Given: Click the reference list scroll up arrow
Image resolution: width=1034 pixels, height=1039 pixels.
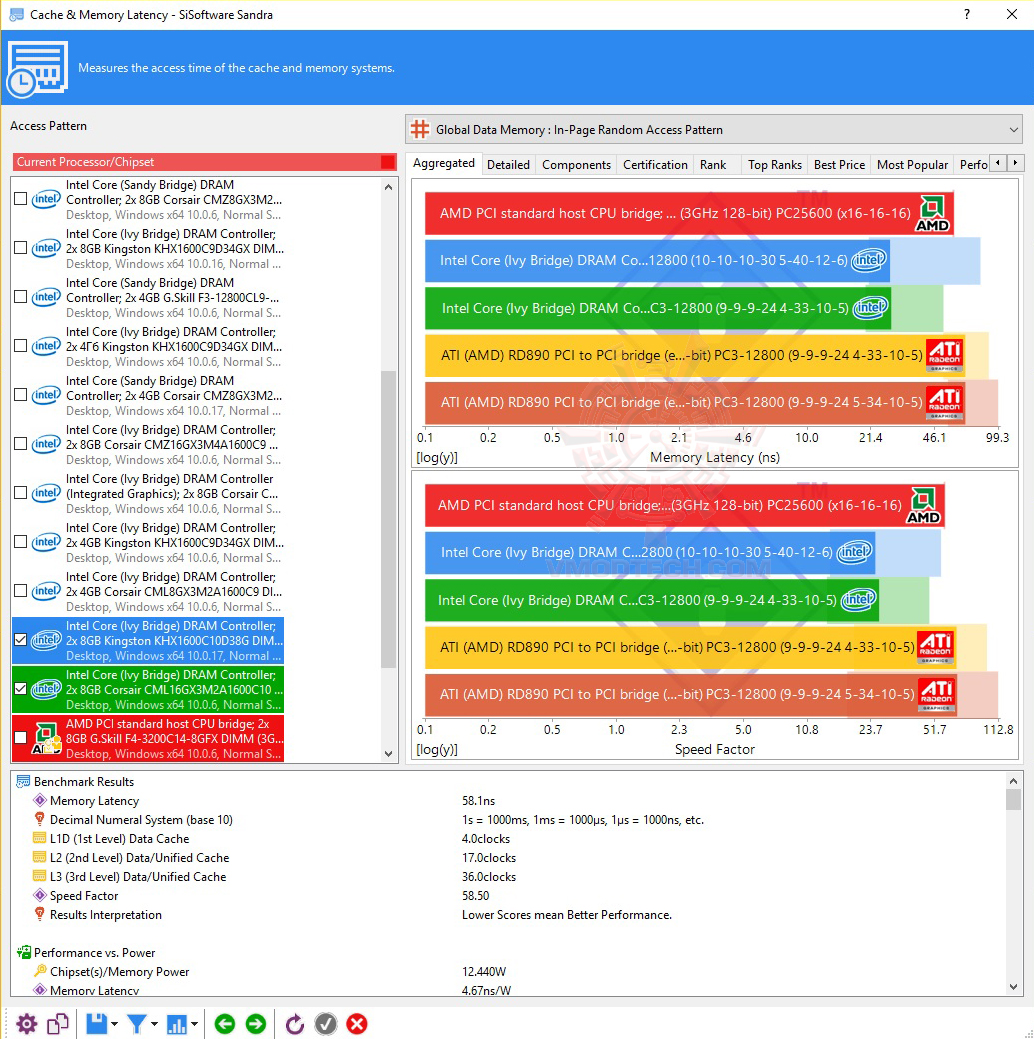Looking at the screenshot, I should coord(388,188).
